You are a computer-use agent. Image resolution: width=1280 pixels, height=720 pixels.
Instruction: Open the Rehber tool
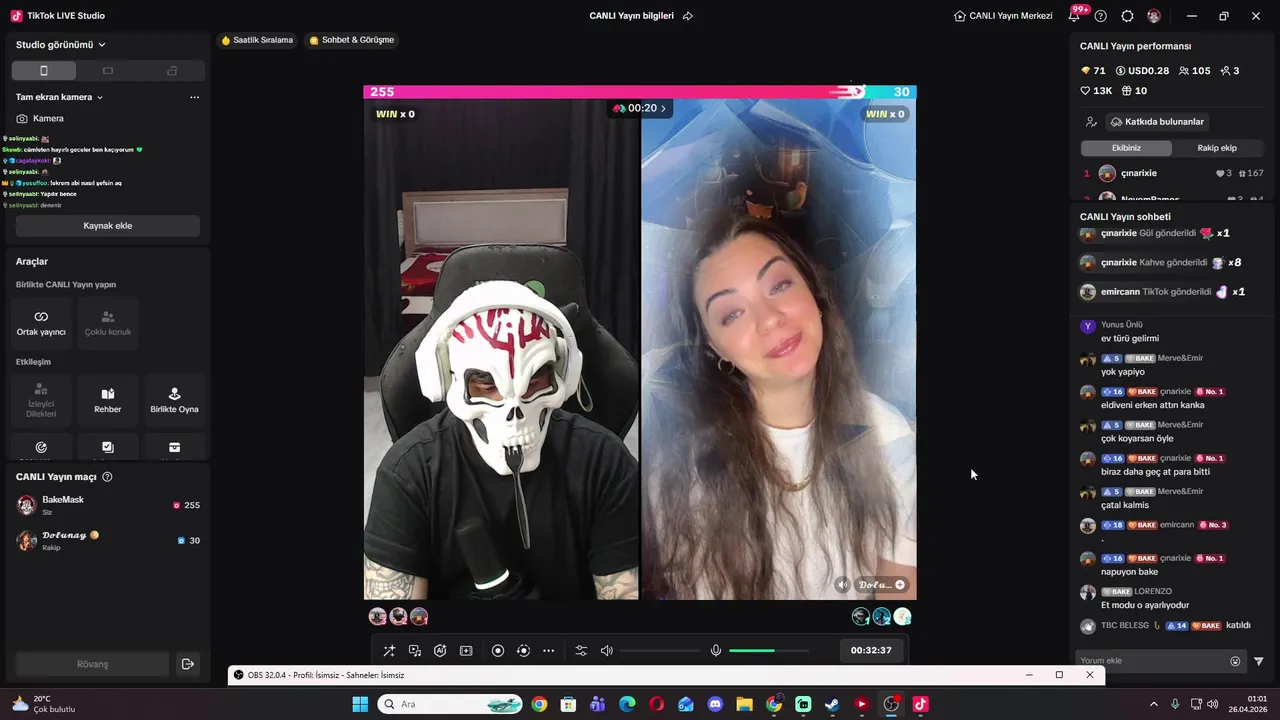pos(108,400)
